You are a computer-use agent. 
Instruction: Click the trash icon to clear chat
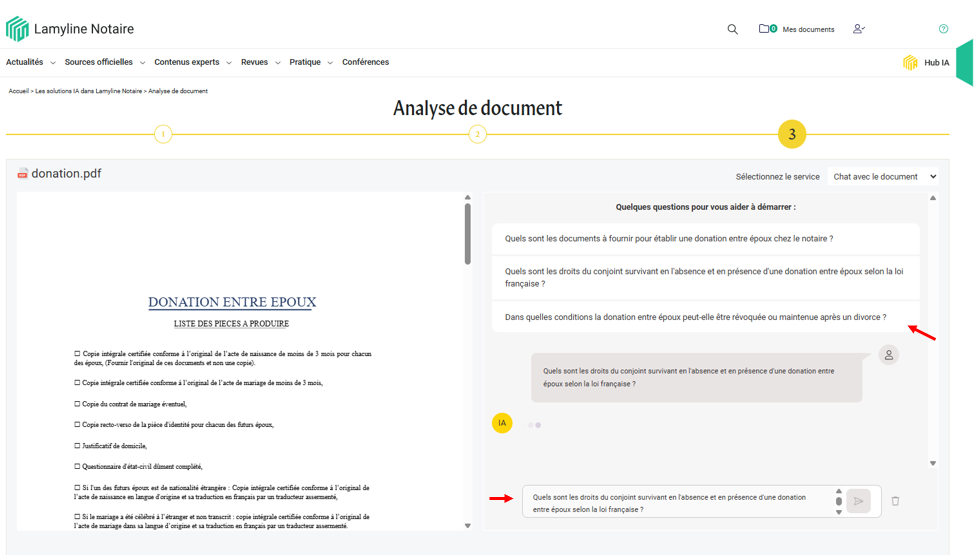[895, 501]
